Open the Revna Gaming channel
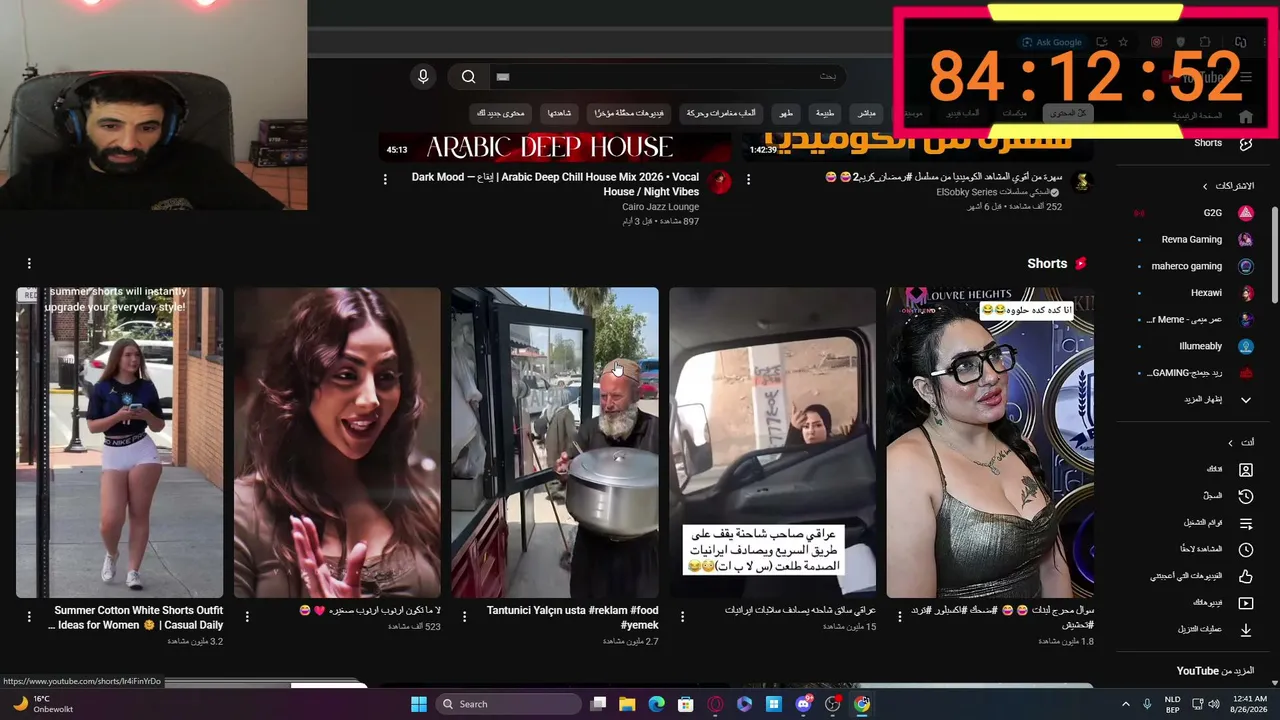 tap(1192, 240)
